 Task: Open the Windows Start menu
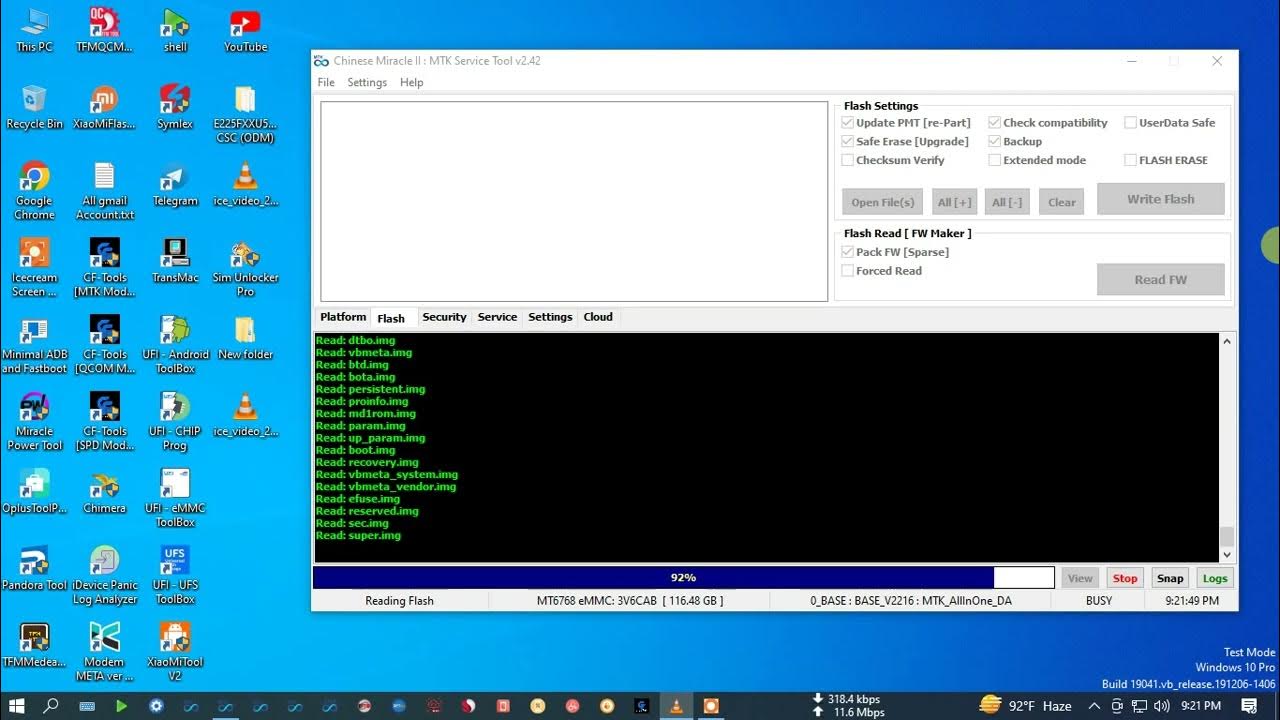pyautogui.click(x=16, y=706)
